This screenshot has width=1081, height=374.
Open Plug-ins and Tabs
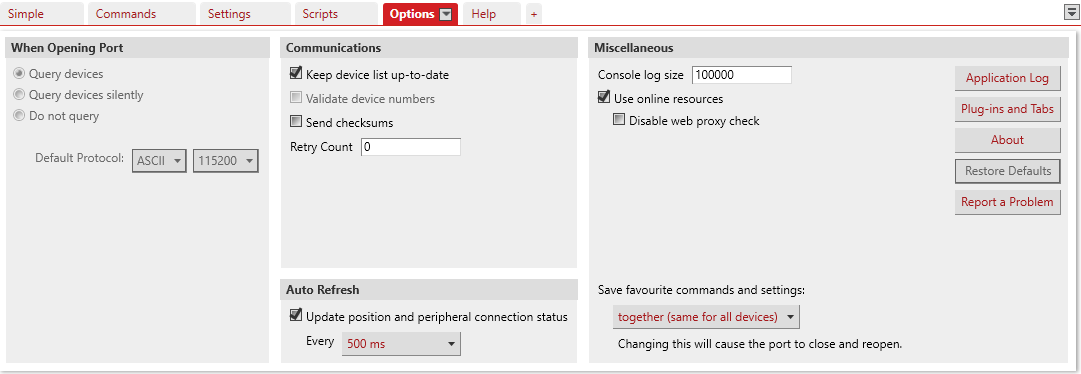point(1007,109)
